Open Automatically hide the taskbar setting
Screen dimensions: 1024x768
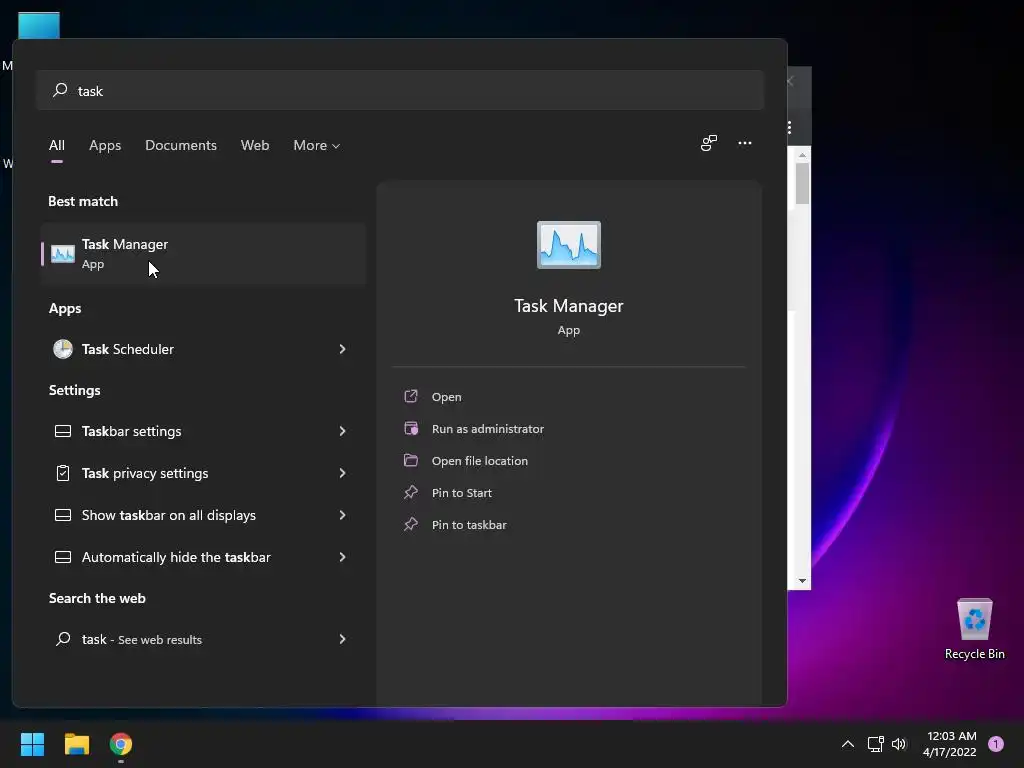tap(203, 557)
